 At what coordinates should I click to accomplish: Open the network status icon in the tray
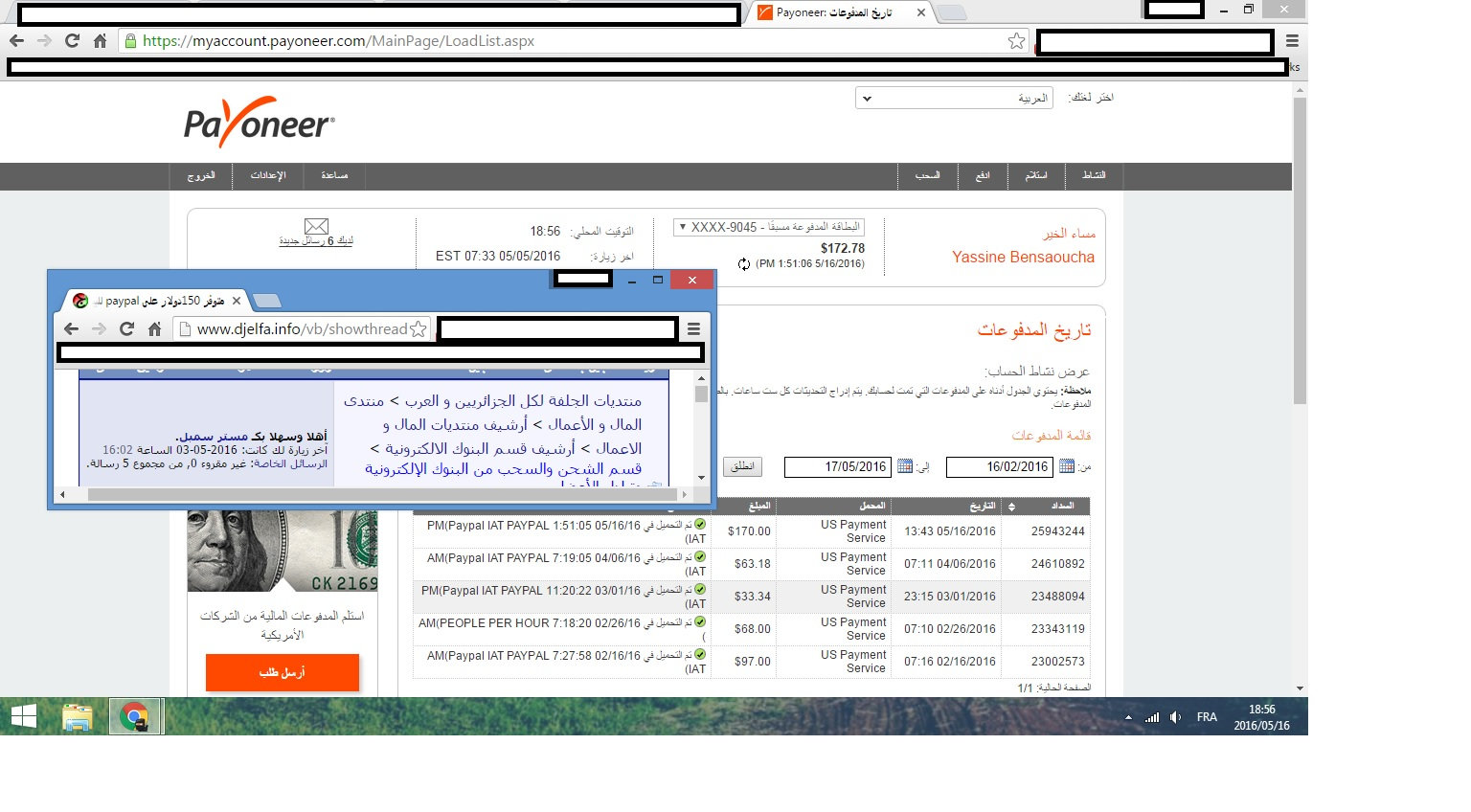pos(1152,717)
